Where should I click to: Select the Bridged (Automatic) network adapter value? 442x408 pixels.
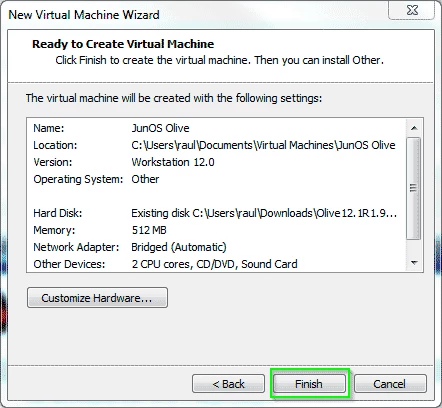point(179,247)
